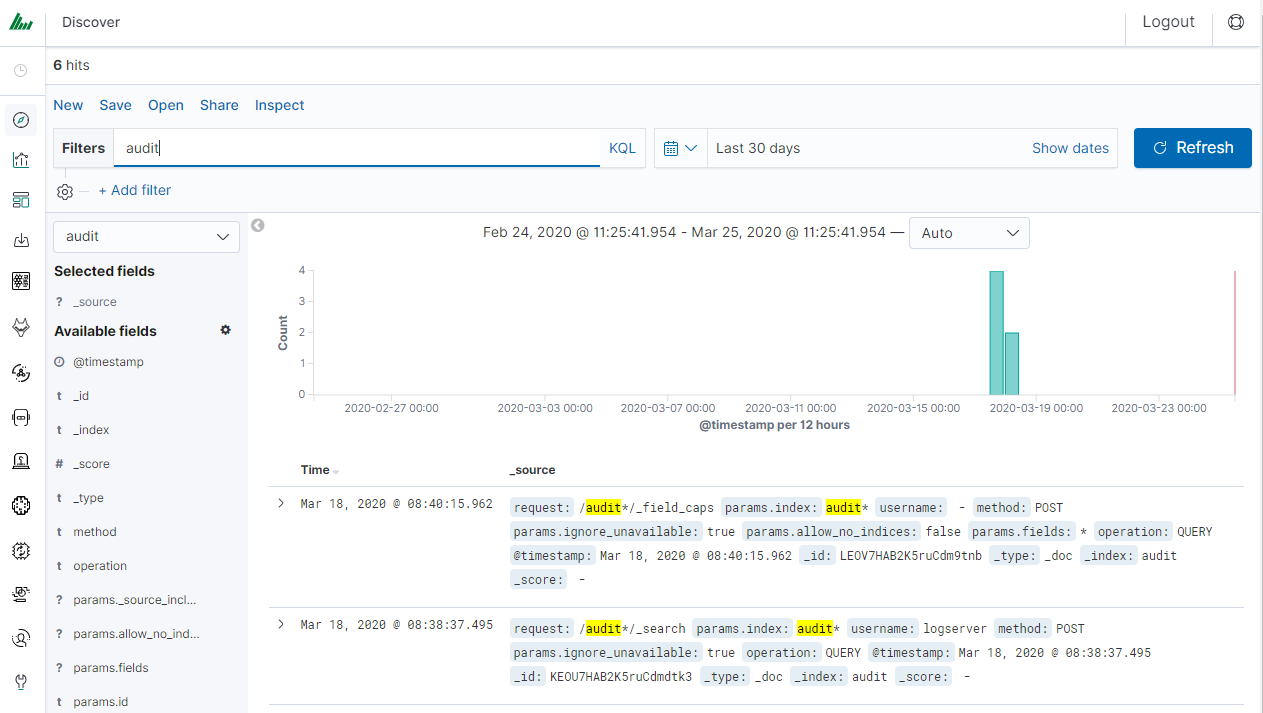Open Dashboard sidebar icon
Image resolution: width=1263 pixels, height=713 pixels.
21,200
